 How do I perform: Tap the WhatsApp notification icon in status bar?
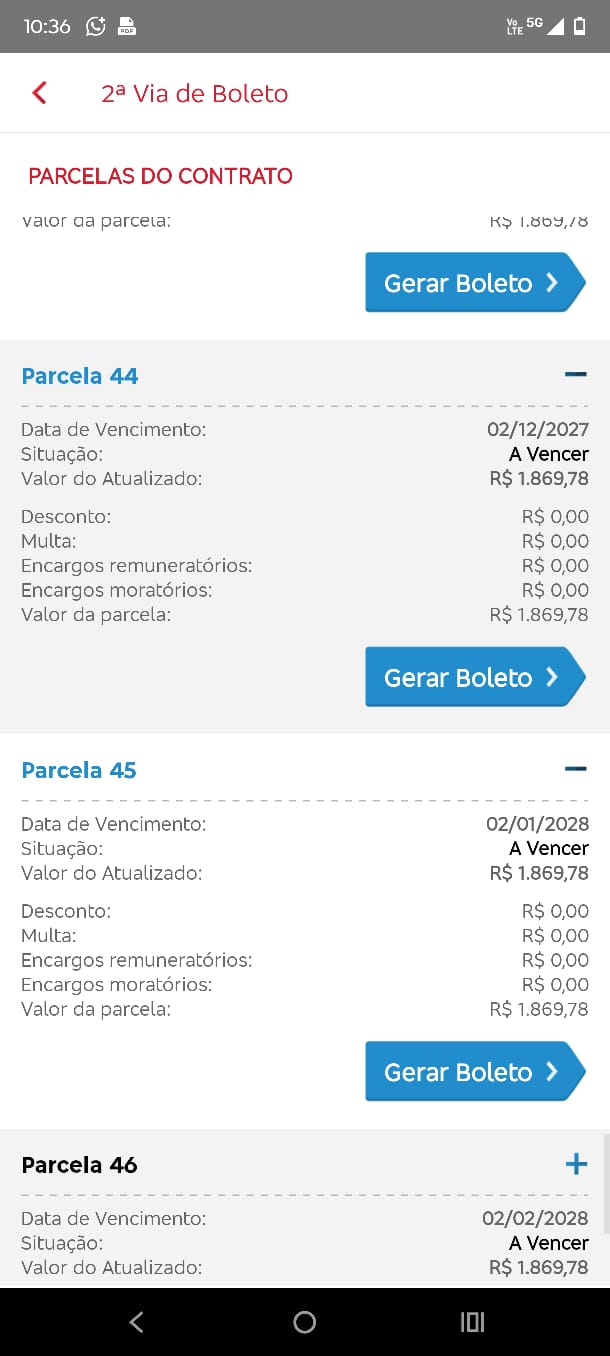click(x=96, y=27)
